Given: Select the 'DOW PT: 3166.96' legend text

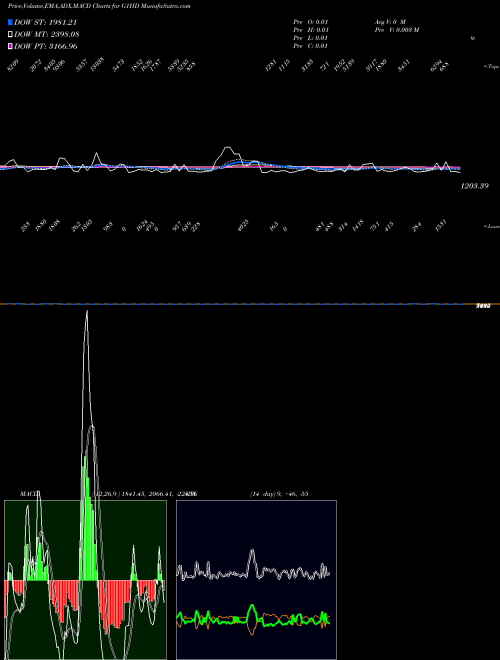Looking at the screenshot, I should (45, 46).
